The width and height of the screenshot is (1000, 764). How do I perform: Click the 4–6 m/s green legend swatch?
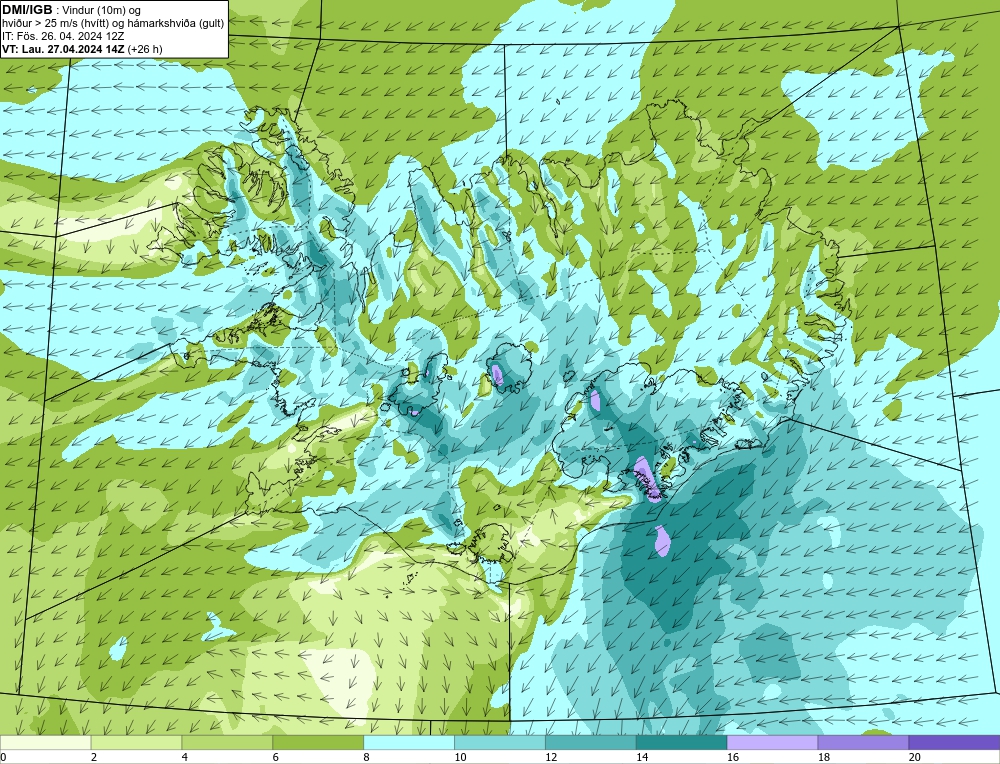coord(227,742)
